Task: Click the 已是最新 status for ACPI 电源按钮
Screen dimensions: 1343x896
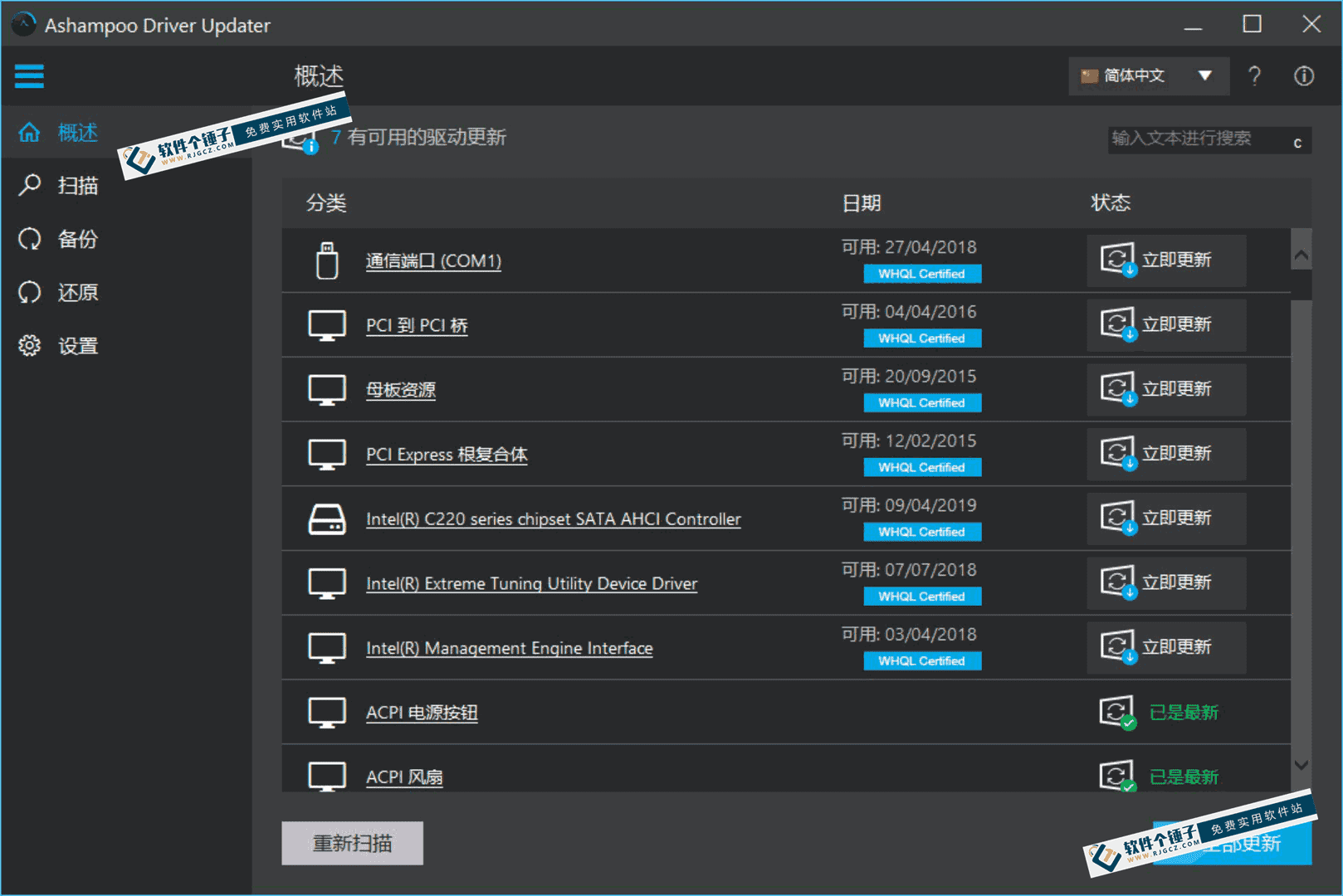Action: 1184,713
